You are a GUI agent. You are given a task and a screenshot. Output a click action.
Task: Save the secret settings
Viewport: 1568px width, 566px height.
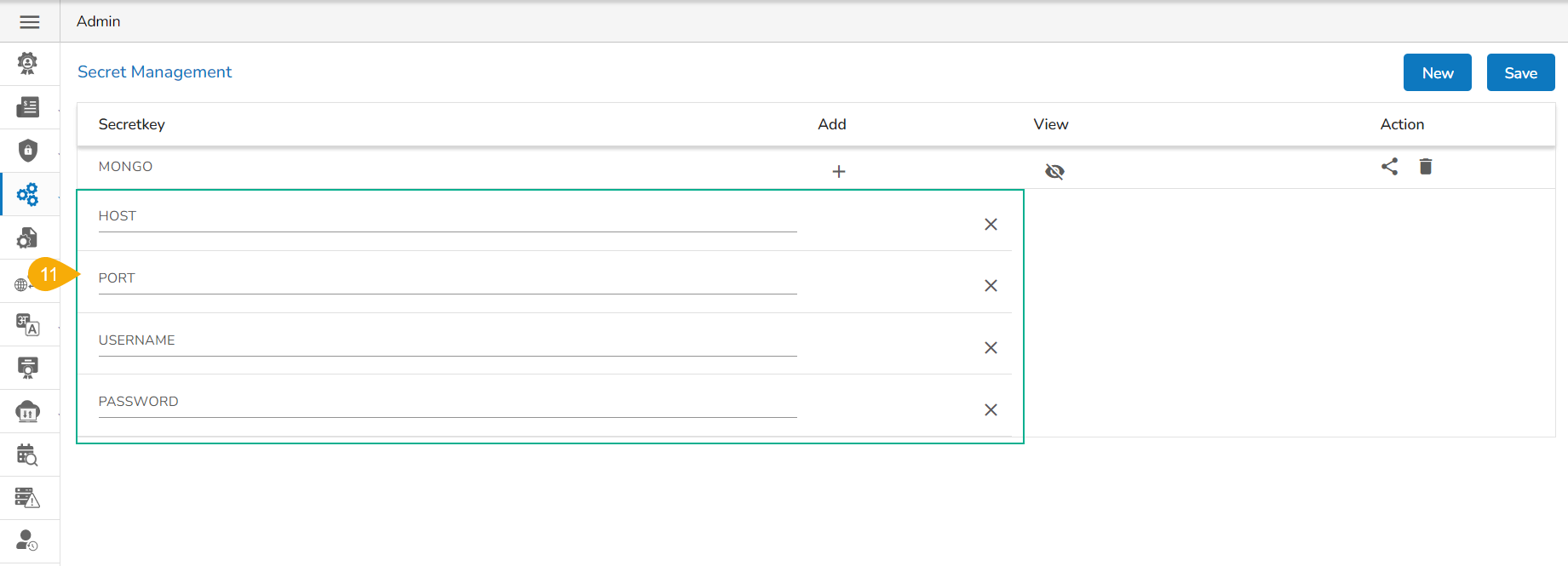(x=1520, y=73)
